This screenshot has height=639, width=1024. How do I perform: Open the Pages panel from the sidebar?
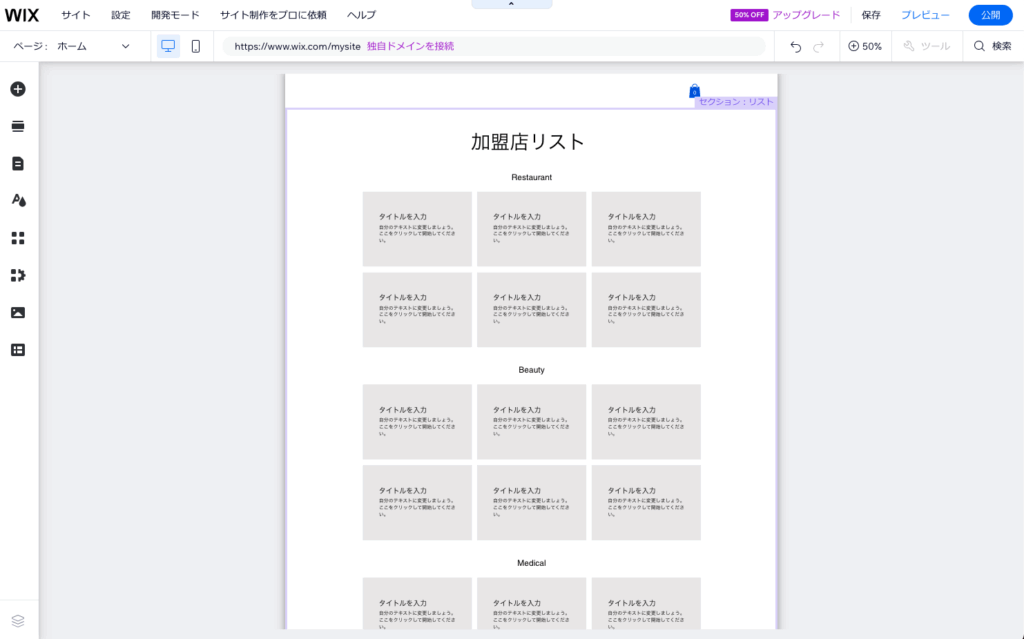point(18,163)
